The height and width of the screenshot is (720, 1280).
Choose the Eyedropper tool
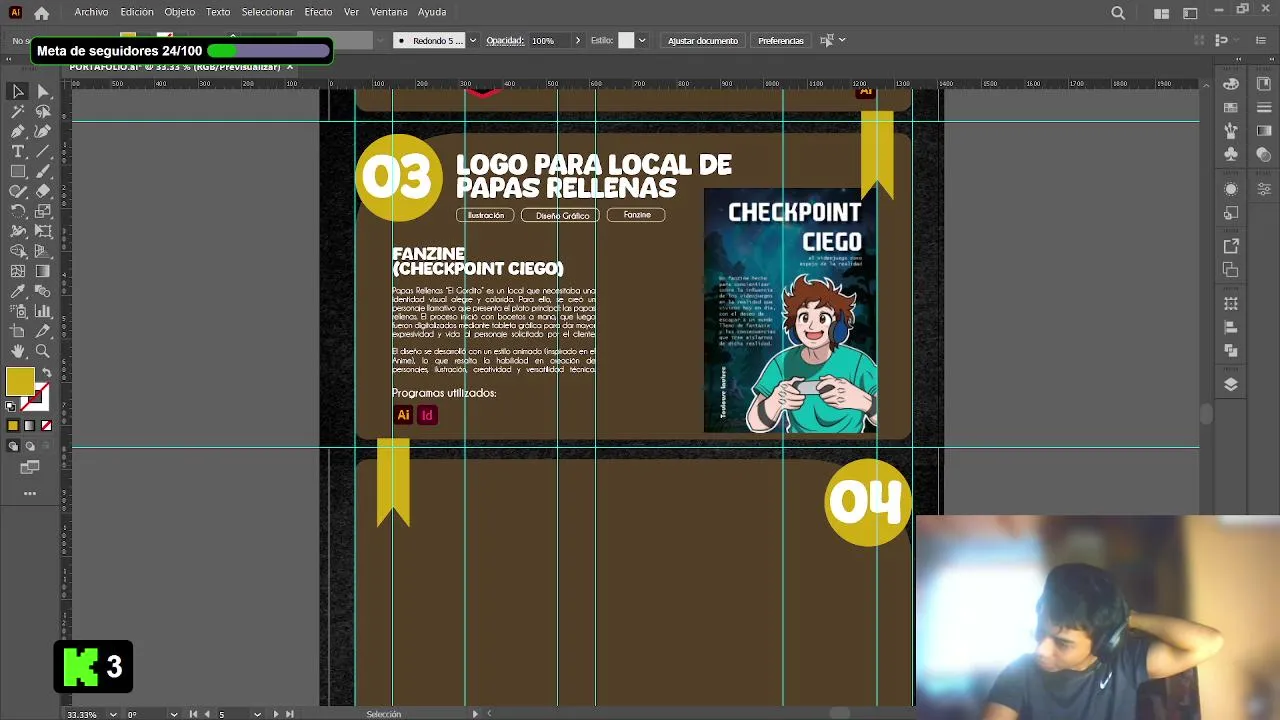click(x=18, y=291)
